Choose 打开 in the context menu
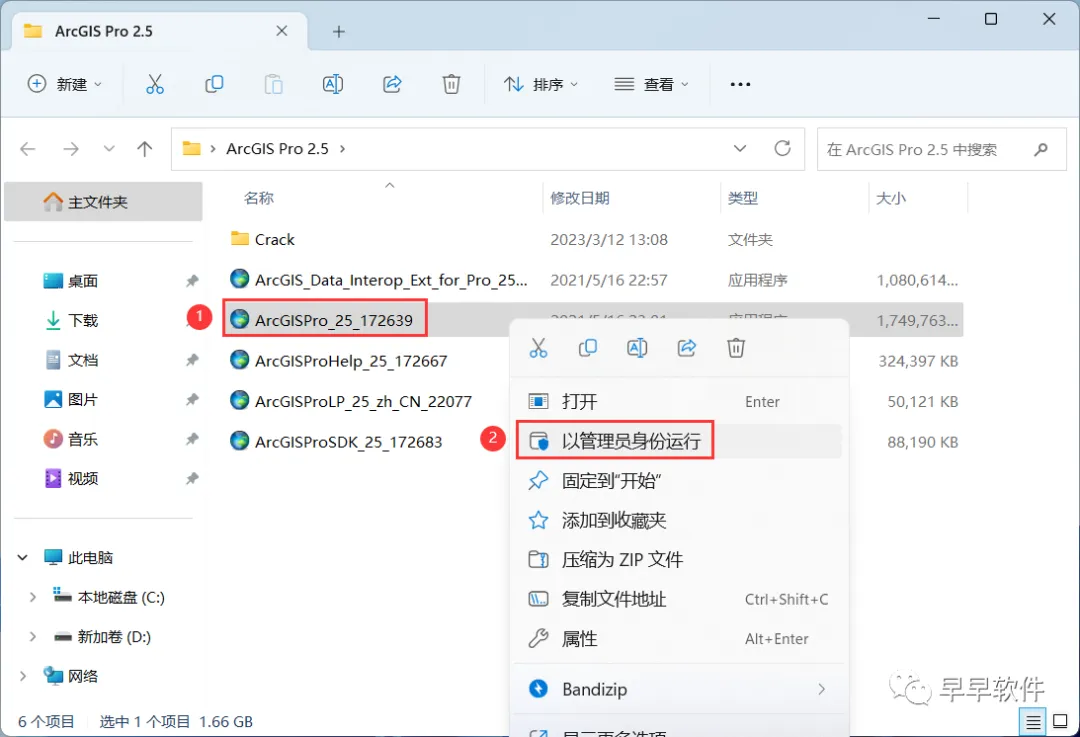Image resolution: width=1080 pixels, height=737 pixels. tap(678, 402)
